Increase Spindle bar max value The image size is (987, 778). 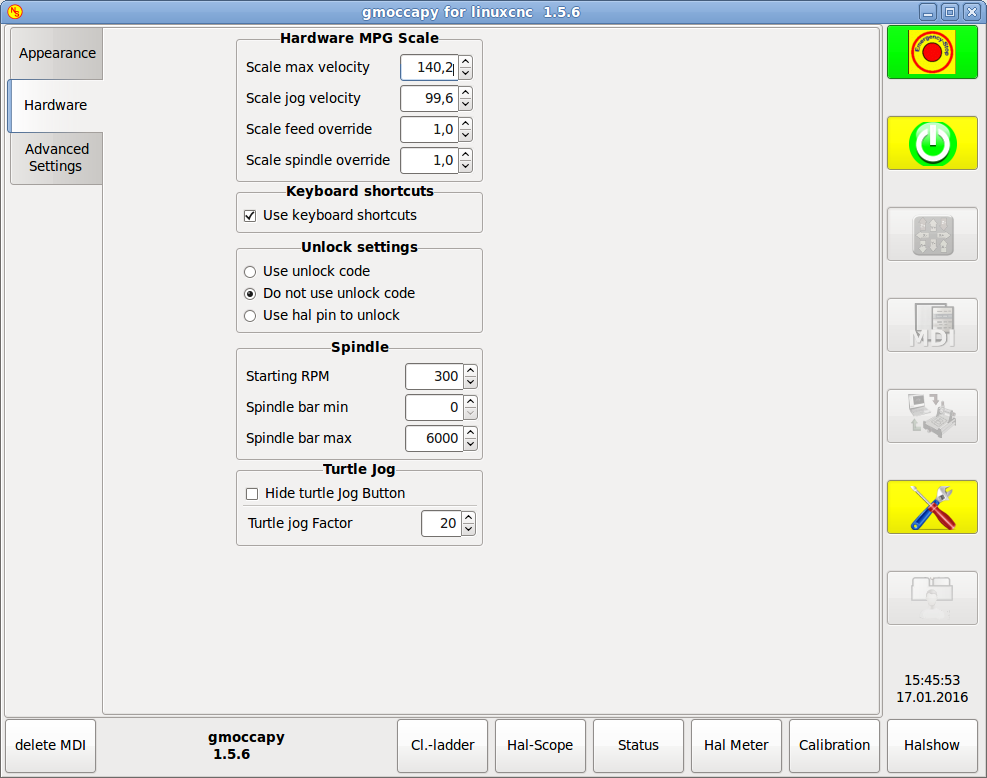pyautogui.click(x=470, y=432)
